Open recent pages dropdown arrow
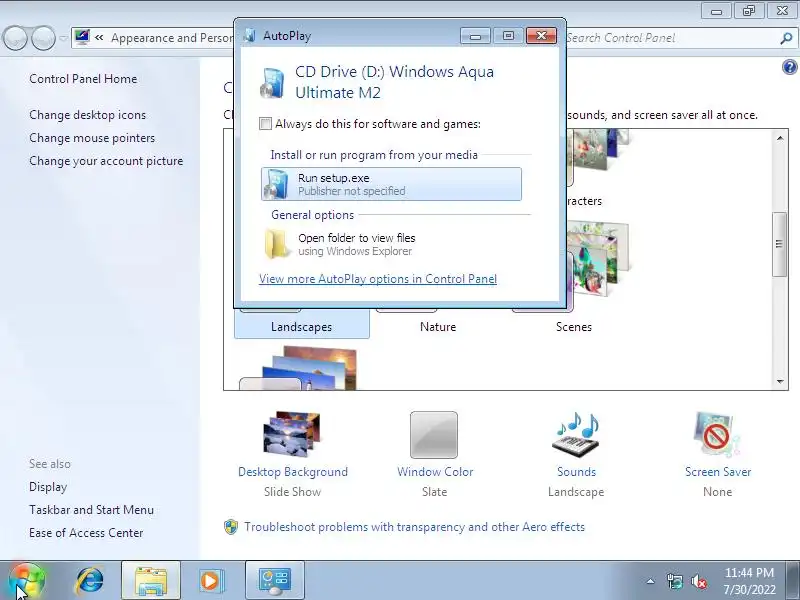The height and width of the screenshot is (600, 800). pyautogui.click(x=63, y=38)
